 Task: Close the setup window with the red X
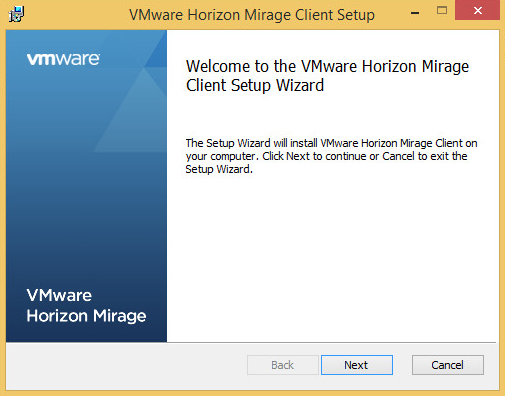point(477,10)
